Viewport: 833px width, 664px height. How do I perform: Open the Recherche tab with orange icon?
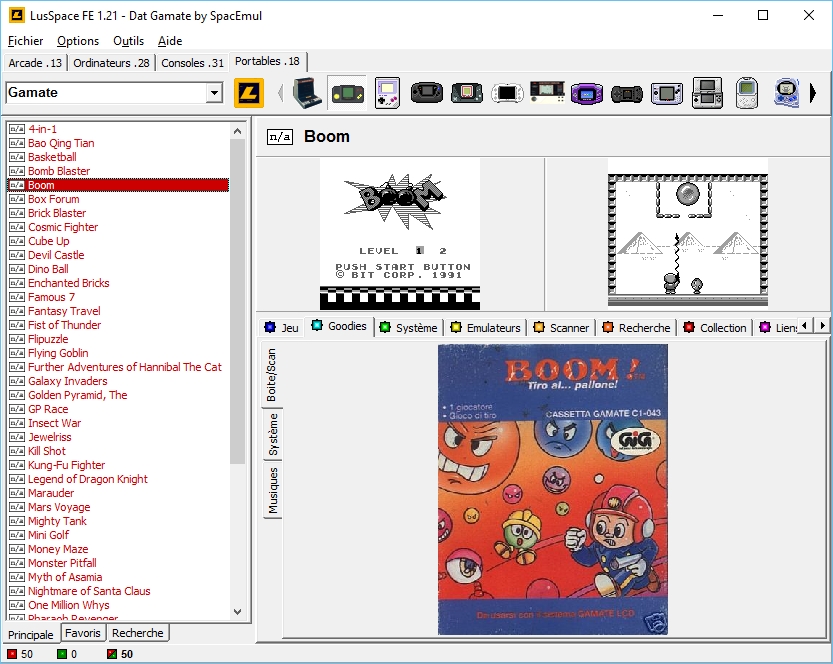point(636,327)
